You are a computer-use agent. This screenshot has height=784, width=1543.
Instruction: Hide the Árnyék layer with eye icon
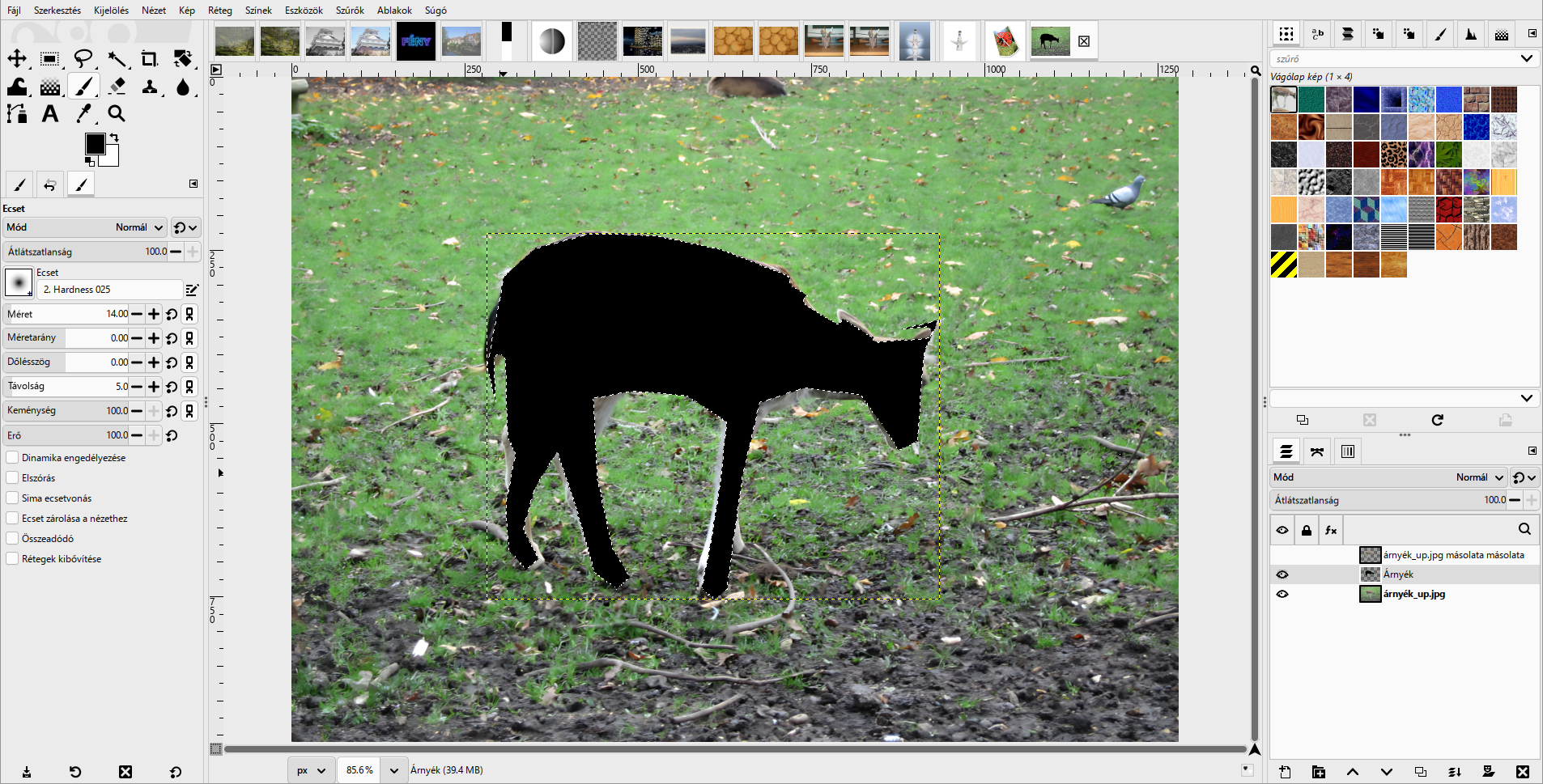(x=1282, y=574)
